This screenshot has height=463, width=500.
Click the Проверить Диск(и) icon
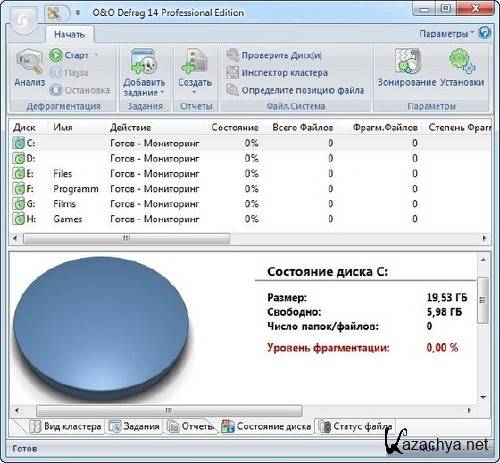(x=233, y=55)
